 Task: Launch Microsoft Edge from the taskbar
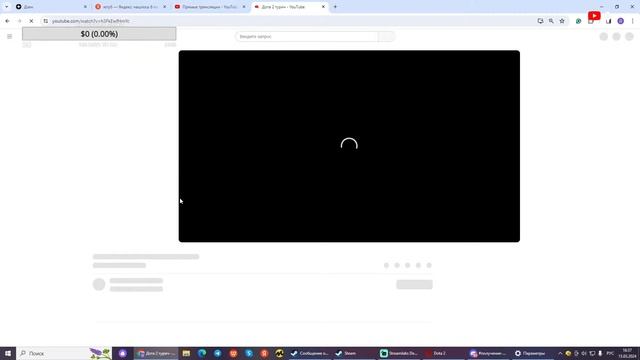pyautogui.click(x=202, y=353)
